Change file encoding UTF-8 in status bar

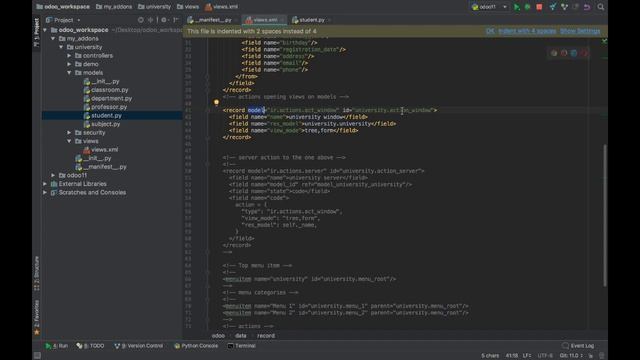(545, 356)
